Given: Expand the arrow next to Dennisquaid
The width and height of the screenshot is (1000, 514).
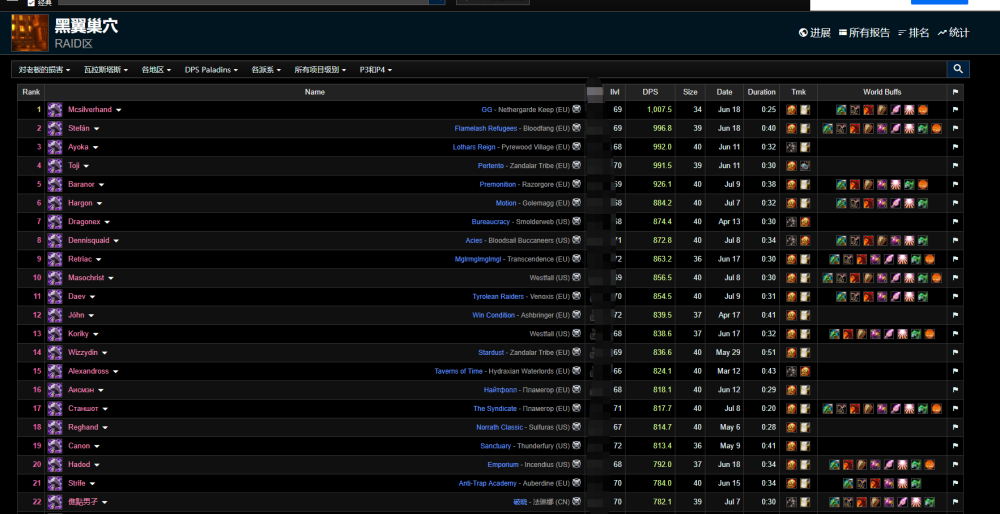Looking at the screenshot, I should (116, 241).
